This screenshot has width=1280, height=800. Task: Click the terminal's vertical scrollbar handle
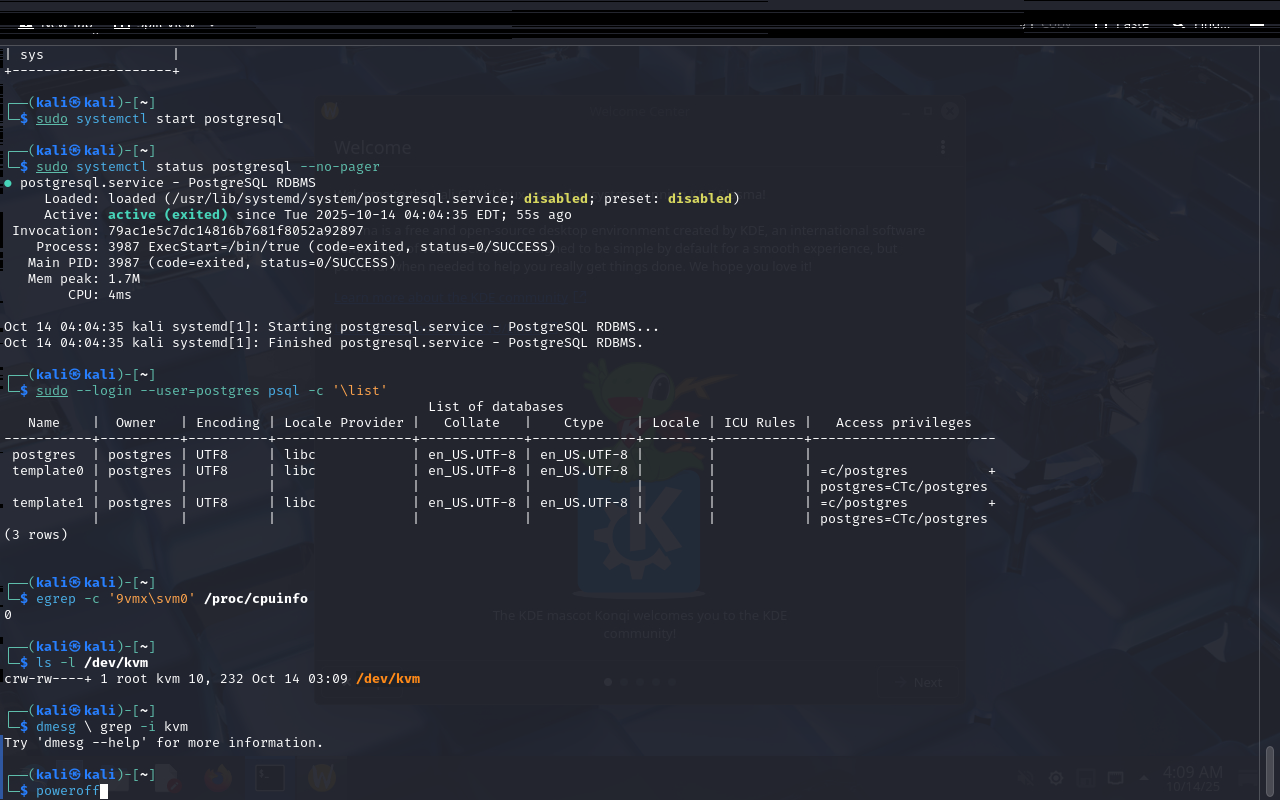[1270, 770]
